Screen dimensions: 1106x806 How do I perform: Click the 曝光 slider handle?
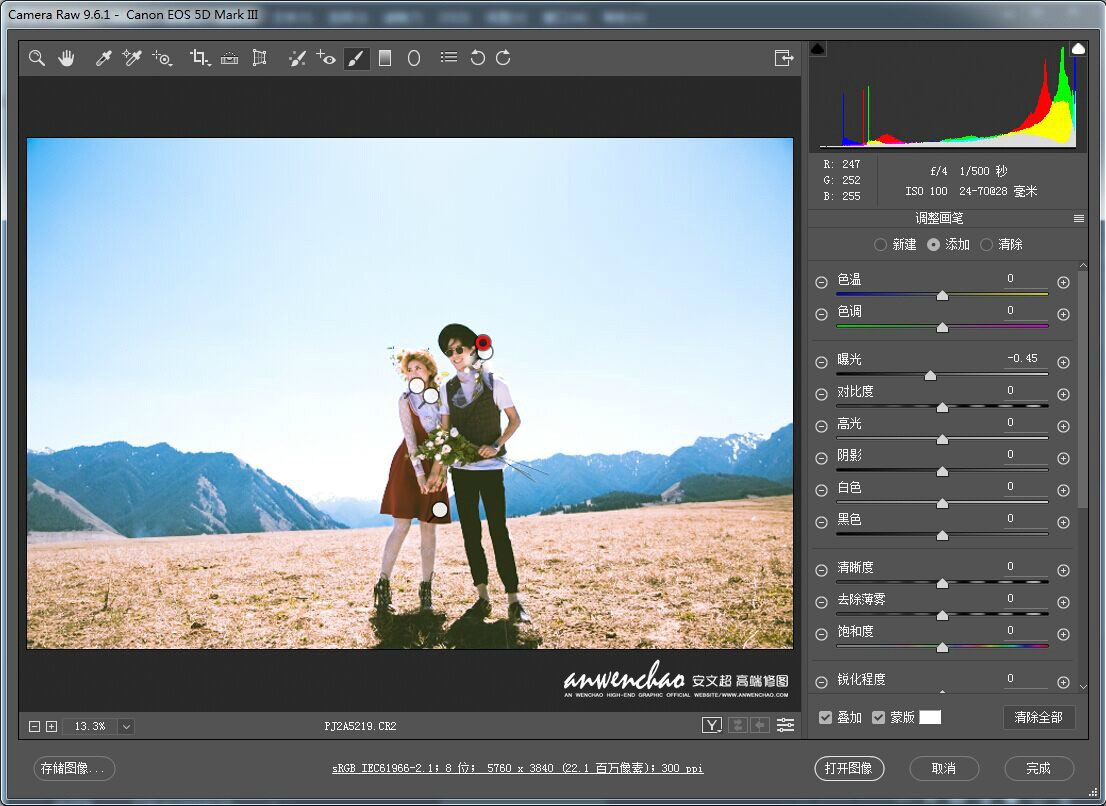(930, 376)
